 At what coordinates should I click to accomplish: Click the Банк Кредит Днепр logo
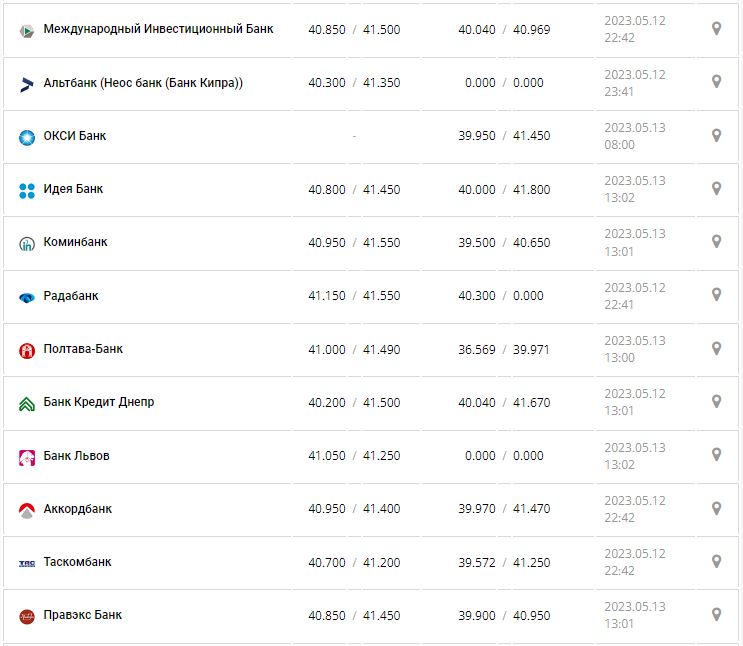pyautogui.click(x=27, y=403)
